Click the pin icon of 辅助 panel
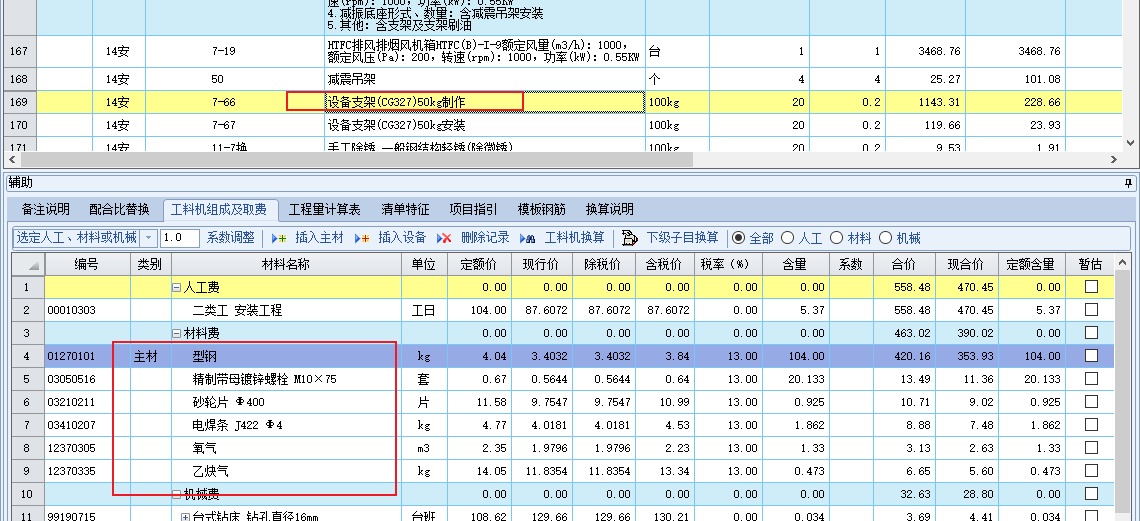1140x521 pixels. coord(1128,182)
